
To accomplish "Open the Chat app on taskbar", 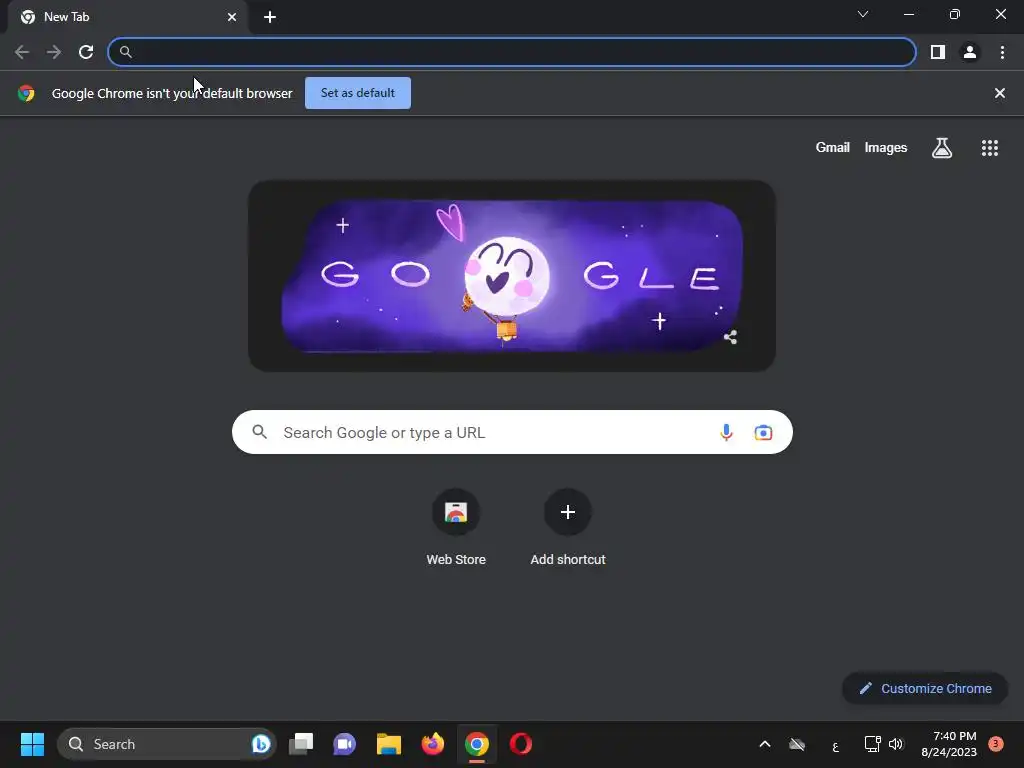I will (x=344, y=744).
